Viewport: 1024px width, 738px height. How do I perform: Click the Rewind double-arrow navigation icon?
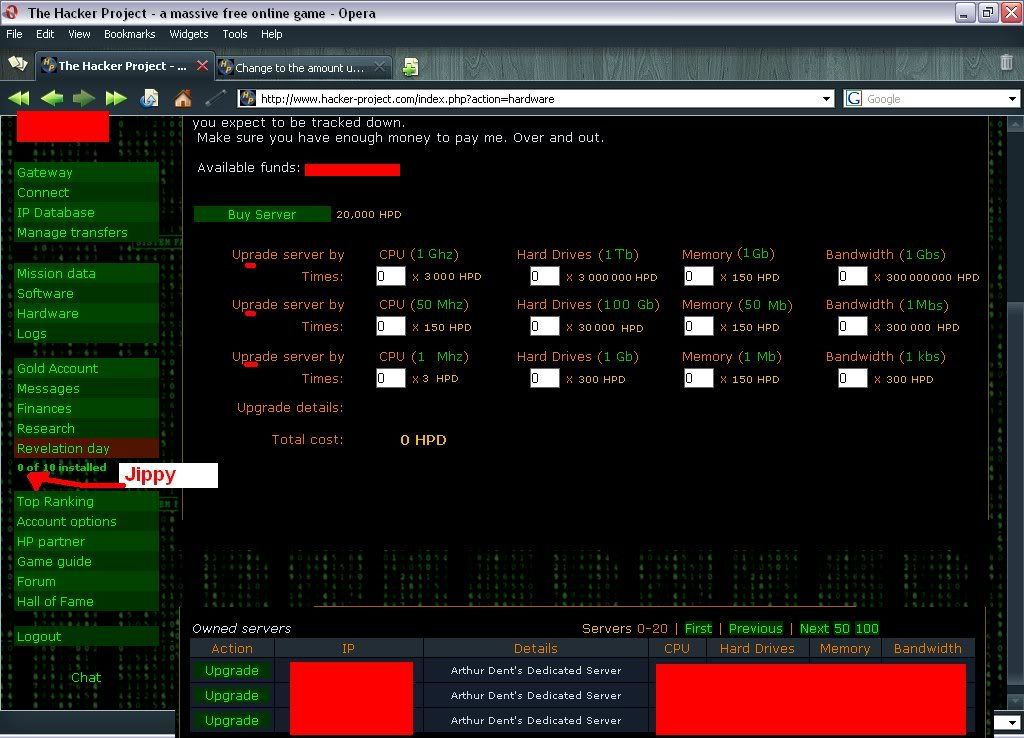19,98
